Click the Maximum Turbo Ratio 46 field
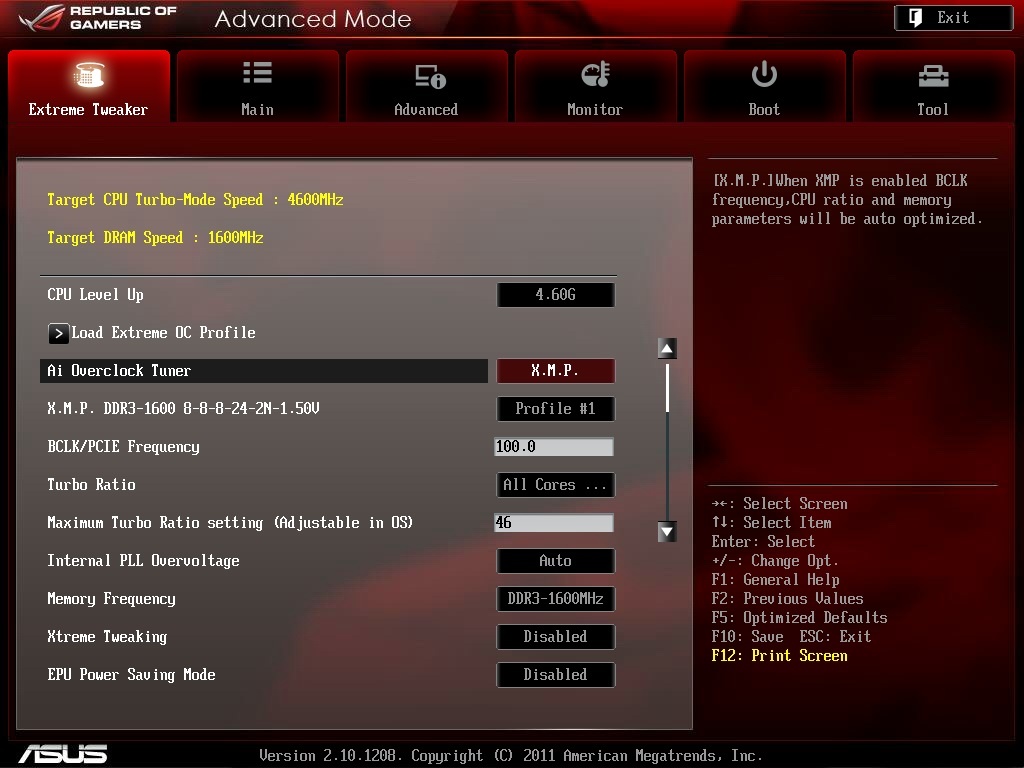The height and width of the screenshot is (768, 1024). pyautogui.click(x=554, y=522)
